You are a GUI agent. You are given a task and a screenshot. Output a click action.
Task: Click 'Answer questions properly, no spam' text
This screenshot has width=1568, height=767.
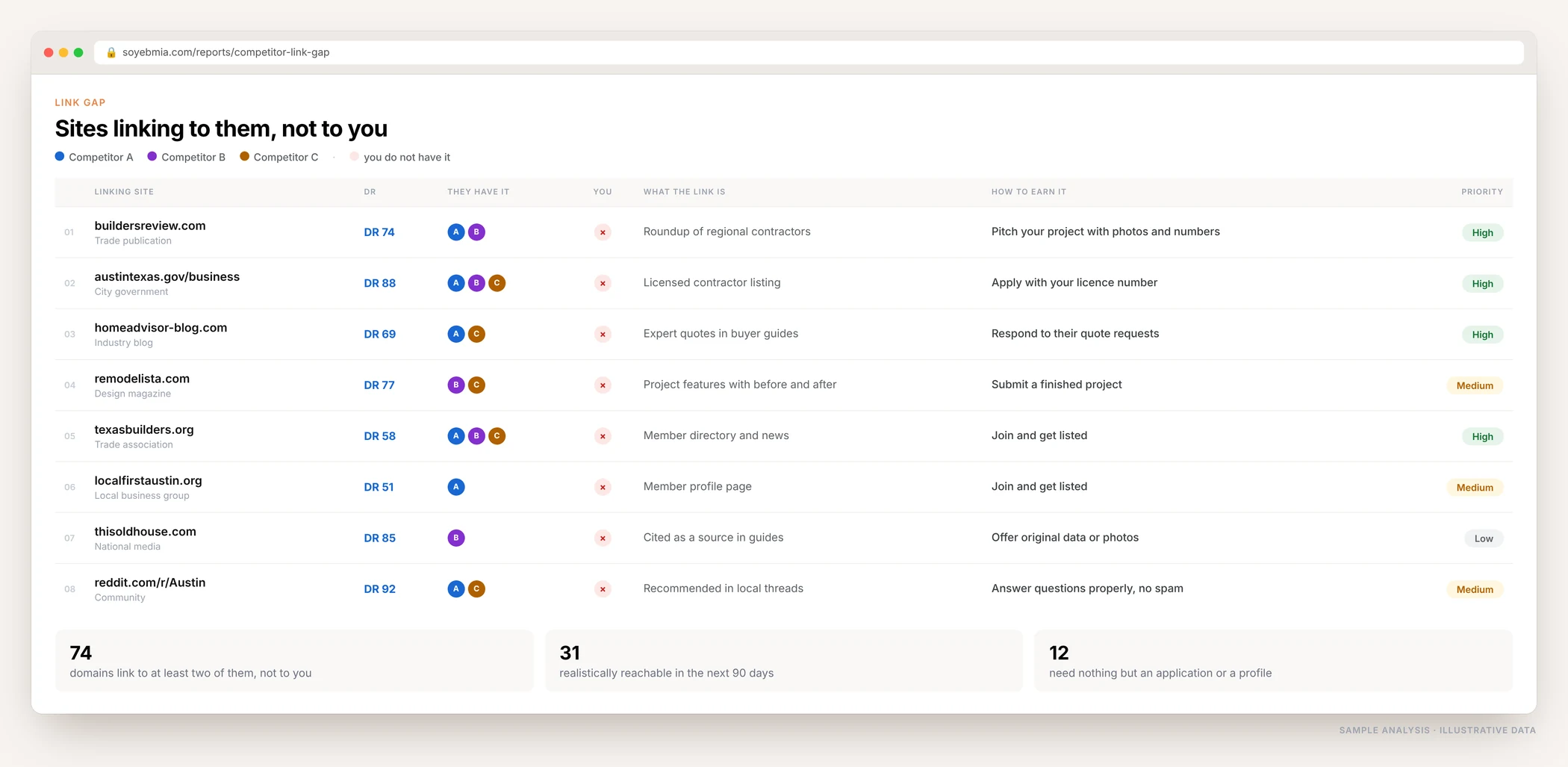click(x=1087, y=589)
